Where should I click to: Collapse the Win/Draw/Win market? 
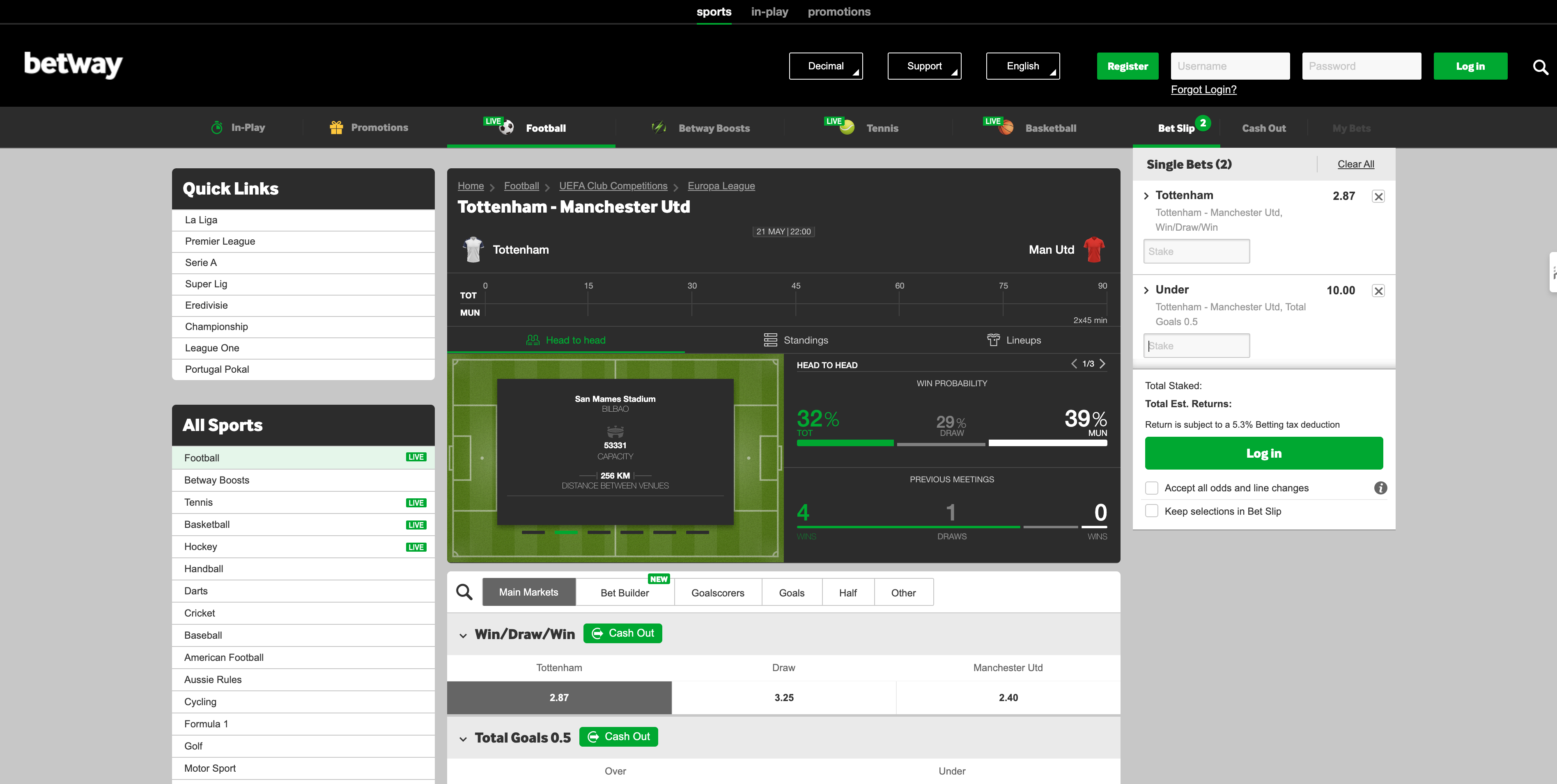(463, 635)
